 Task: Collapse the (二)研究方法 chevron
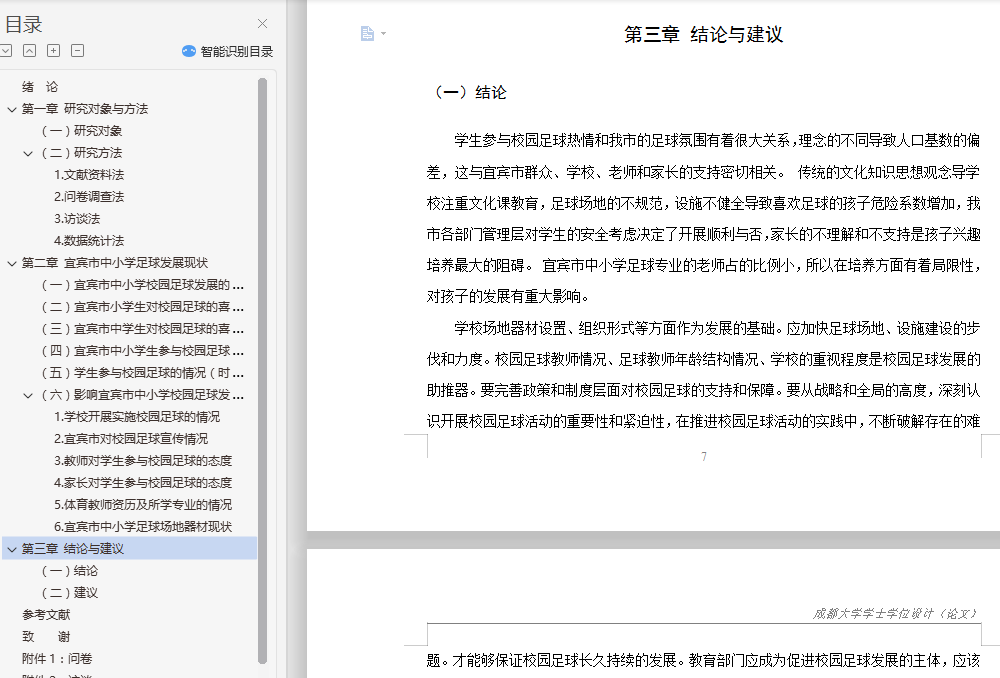[x=28, y=153]
